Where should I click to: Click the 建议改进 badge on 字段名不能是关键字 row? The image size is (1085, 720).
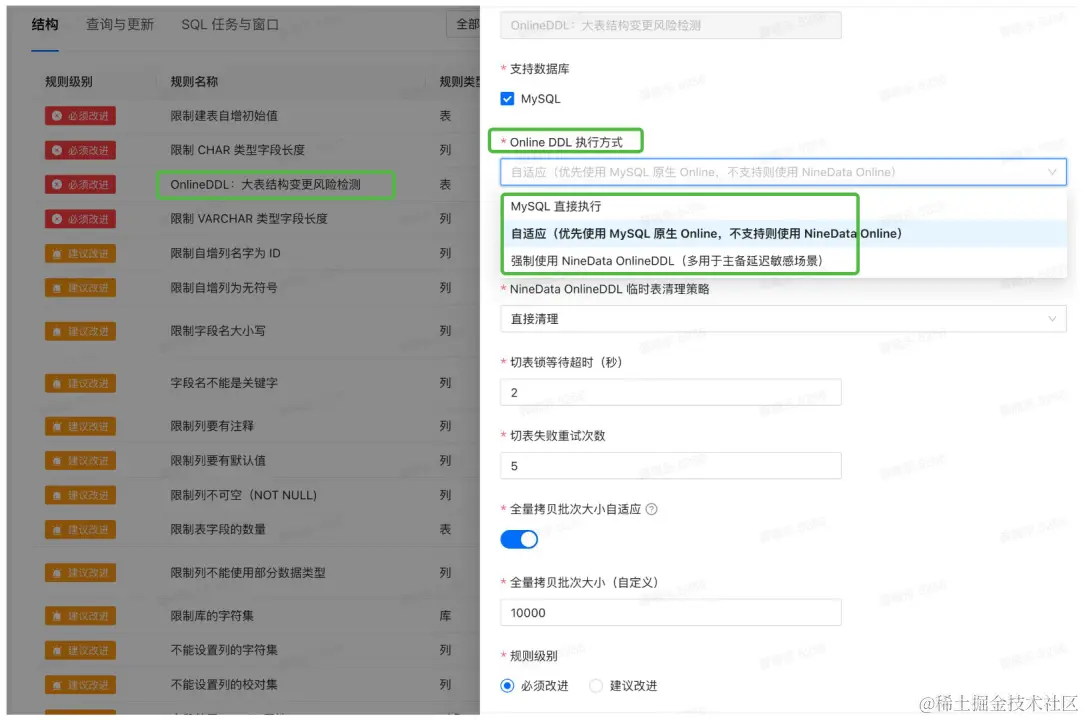click(80, 383)
